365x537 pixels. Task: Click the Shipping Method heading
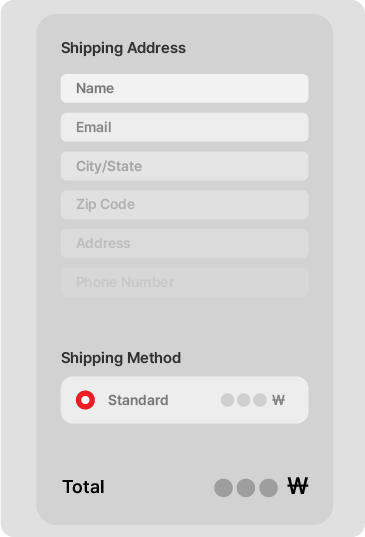[x=121, y=358]
